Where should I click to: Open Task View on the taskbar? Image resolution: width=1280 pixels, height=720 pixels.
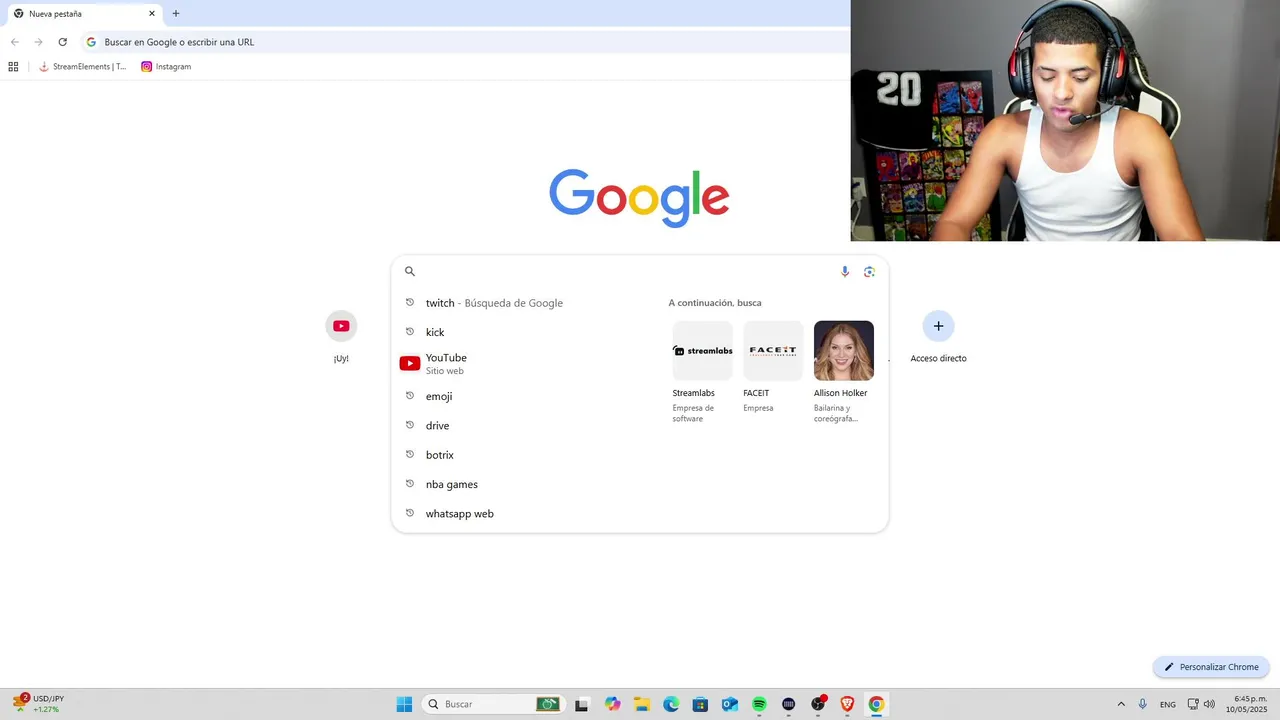(x=581, y=704)
